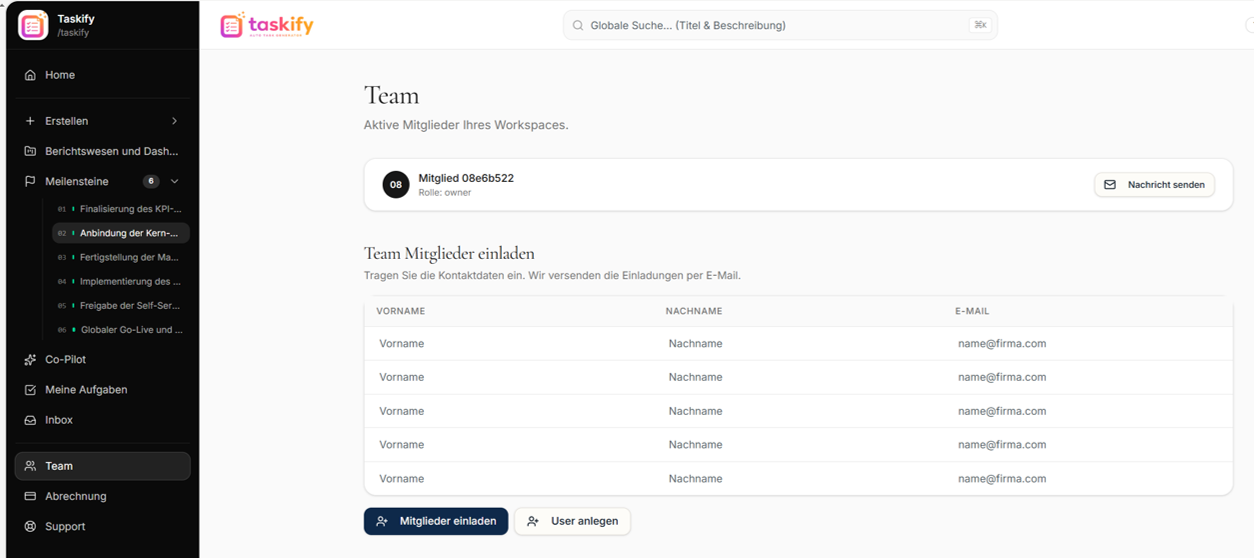This screenshot has width=1254, height=558.
Task: Focus the Vorname field in third invite row
Action: click(510, 412)
